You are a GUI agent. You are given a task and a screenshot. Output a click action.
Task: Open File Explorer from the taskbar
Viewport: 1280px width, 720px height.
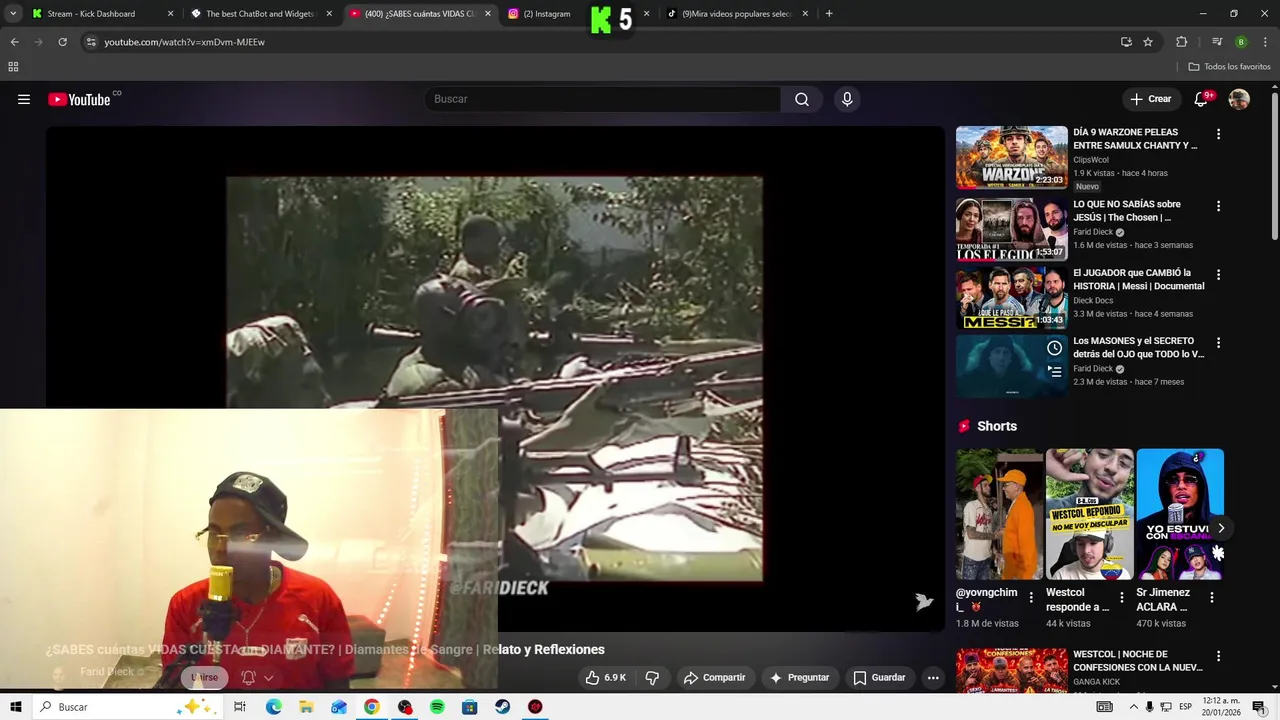[306, 707]
